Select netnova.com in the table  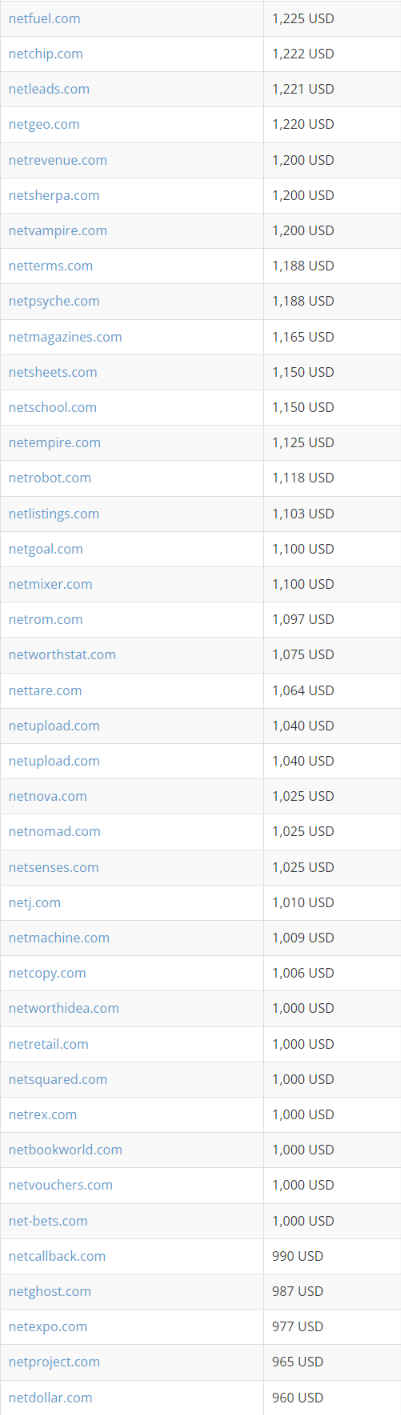pos(48,796)
